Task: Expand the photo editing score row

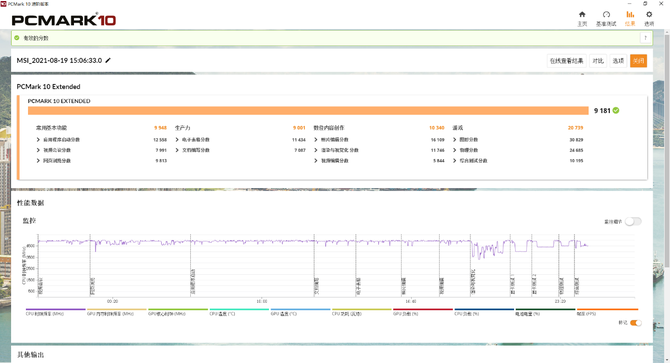Action: [331, 140]
